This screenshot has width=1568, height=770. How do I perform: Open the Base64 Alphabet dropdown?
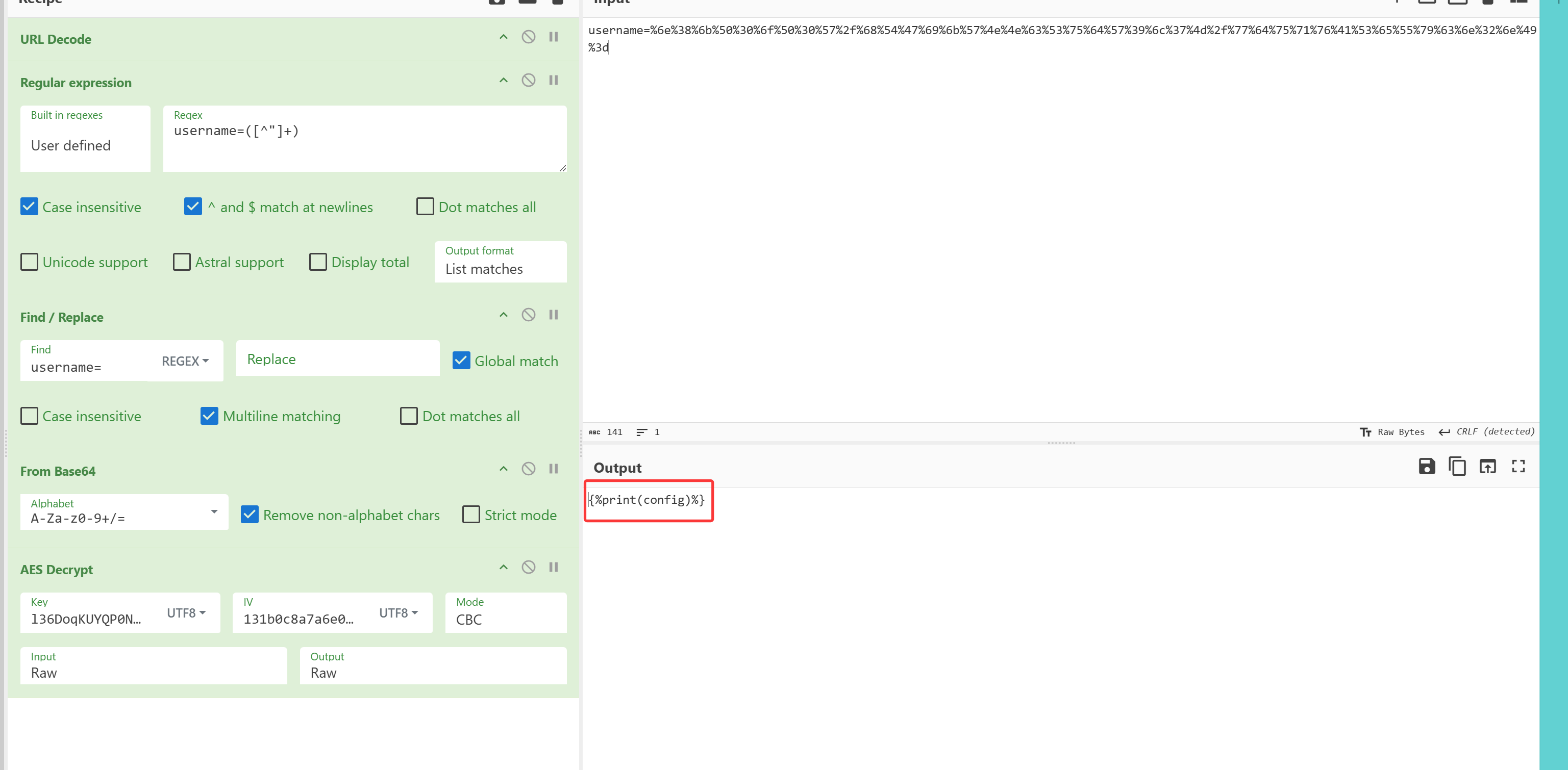point(214,512)
